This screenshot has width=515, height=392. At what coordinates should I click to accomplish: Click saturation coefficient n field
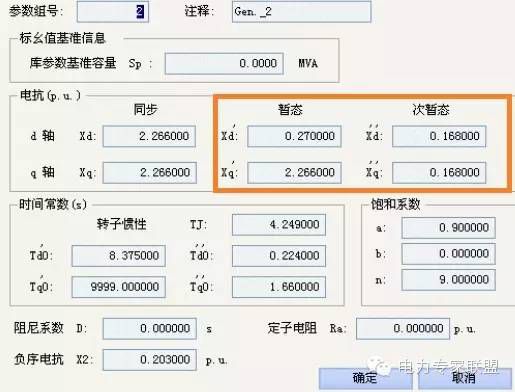coord(448,280)
